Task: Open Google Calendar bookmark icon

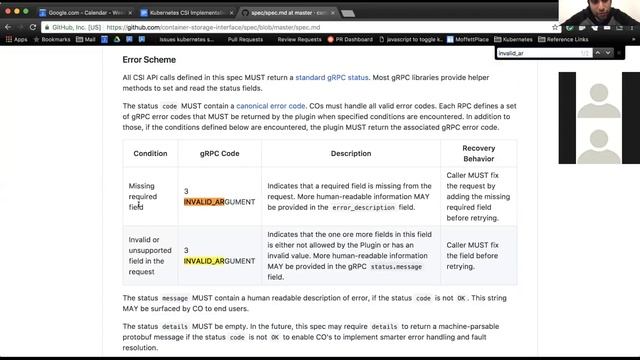Action: tap(104, 40)
